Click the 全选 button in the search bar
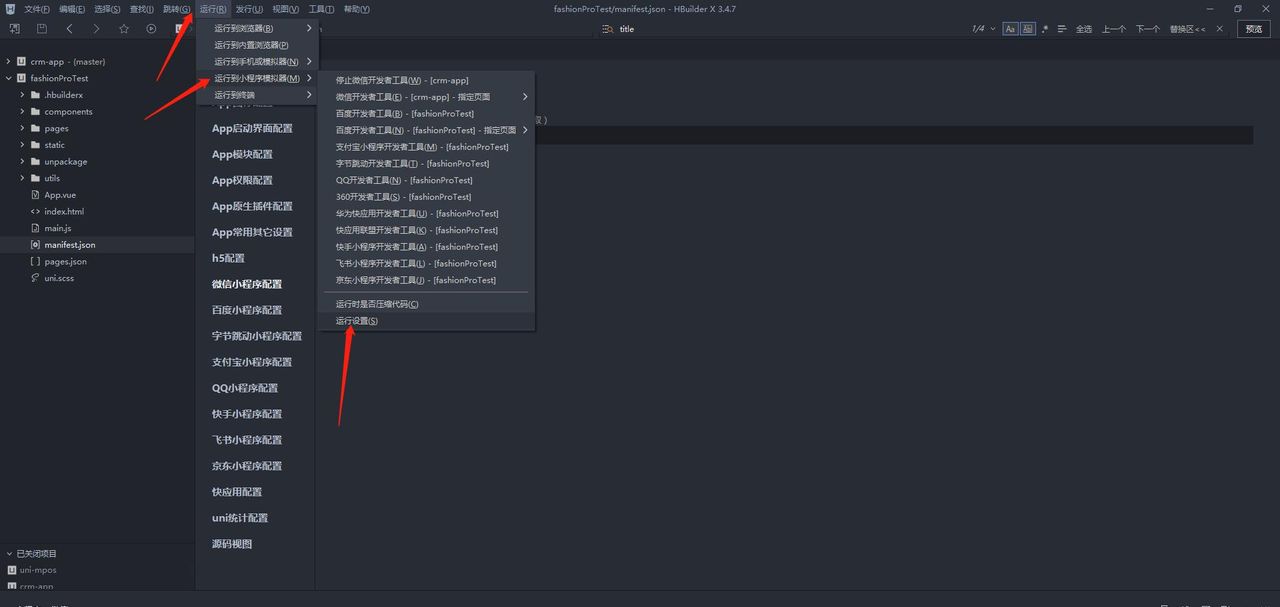Viewport: 1280px width, 607px height. pos(1084,29)
